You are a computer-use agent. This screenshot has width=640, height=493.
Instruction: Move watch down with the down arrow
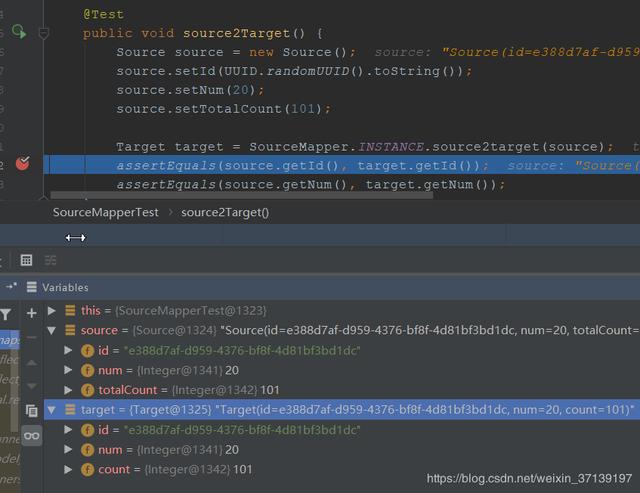[x=31, y=386]
